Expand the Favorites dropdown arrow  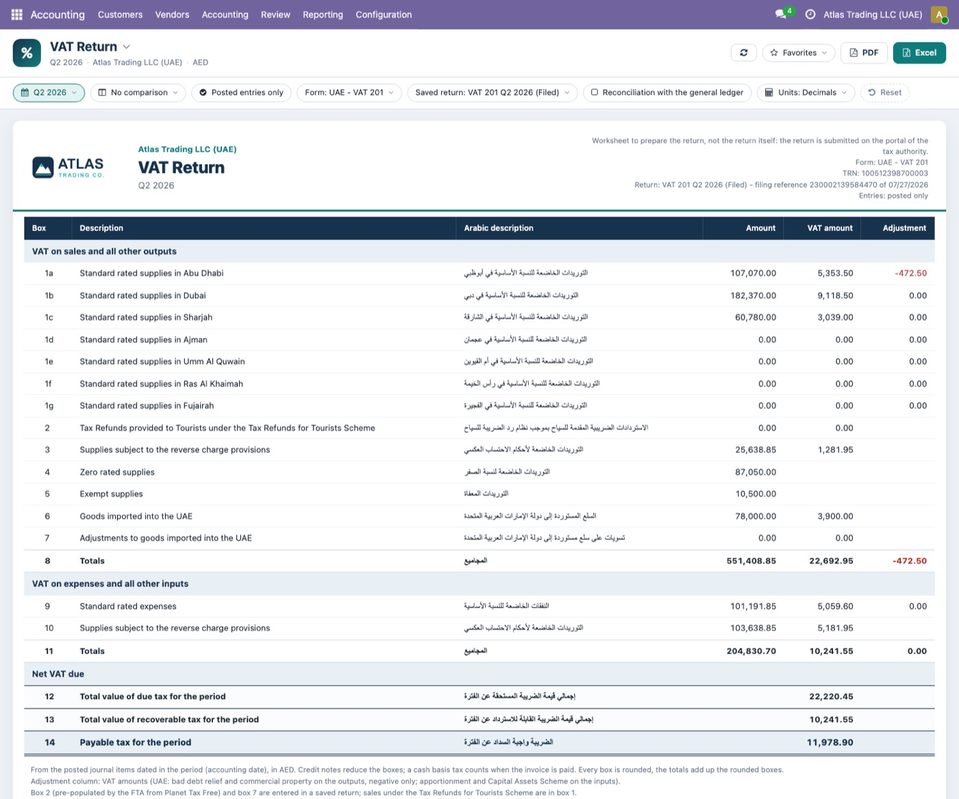click(x=824, y=53)
